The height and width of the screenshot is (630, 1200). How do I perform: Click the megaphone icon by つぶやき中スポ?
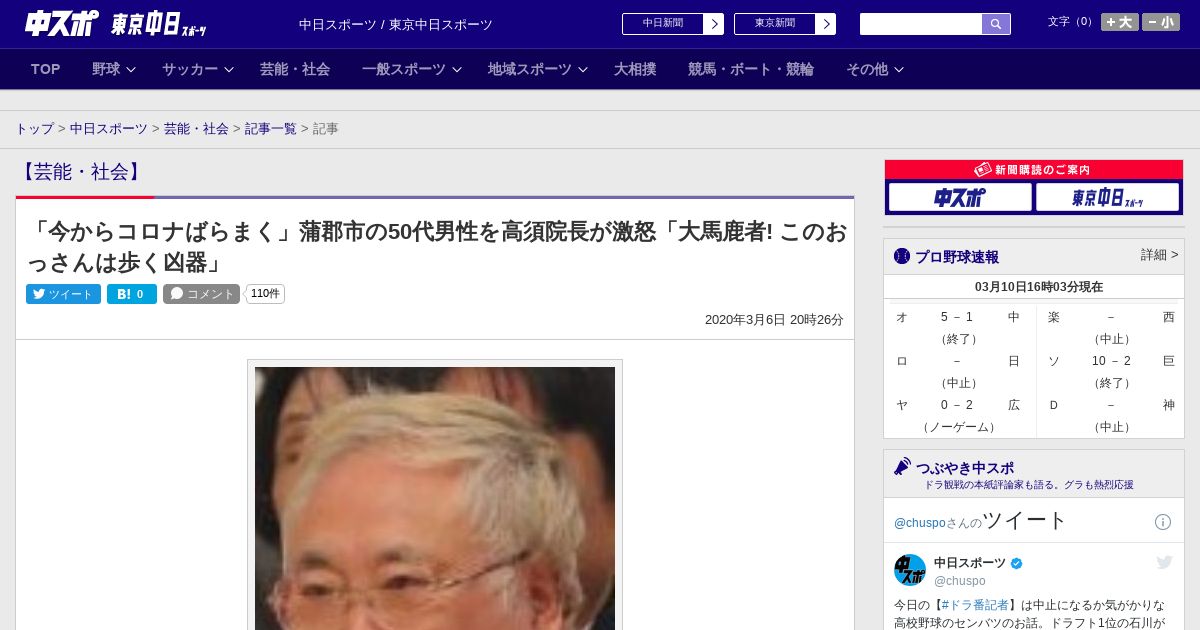(903, 467)
